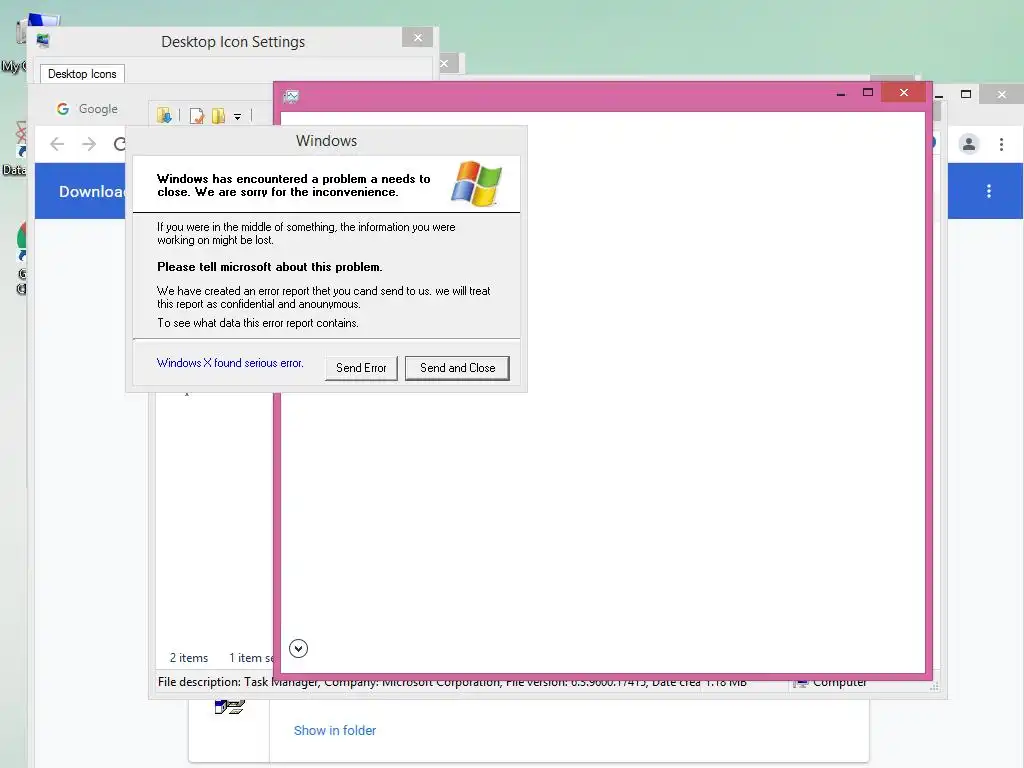1024x768 pixels.
Task: Click the Downloads heading in Chrome
Action: 92,191
